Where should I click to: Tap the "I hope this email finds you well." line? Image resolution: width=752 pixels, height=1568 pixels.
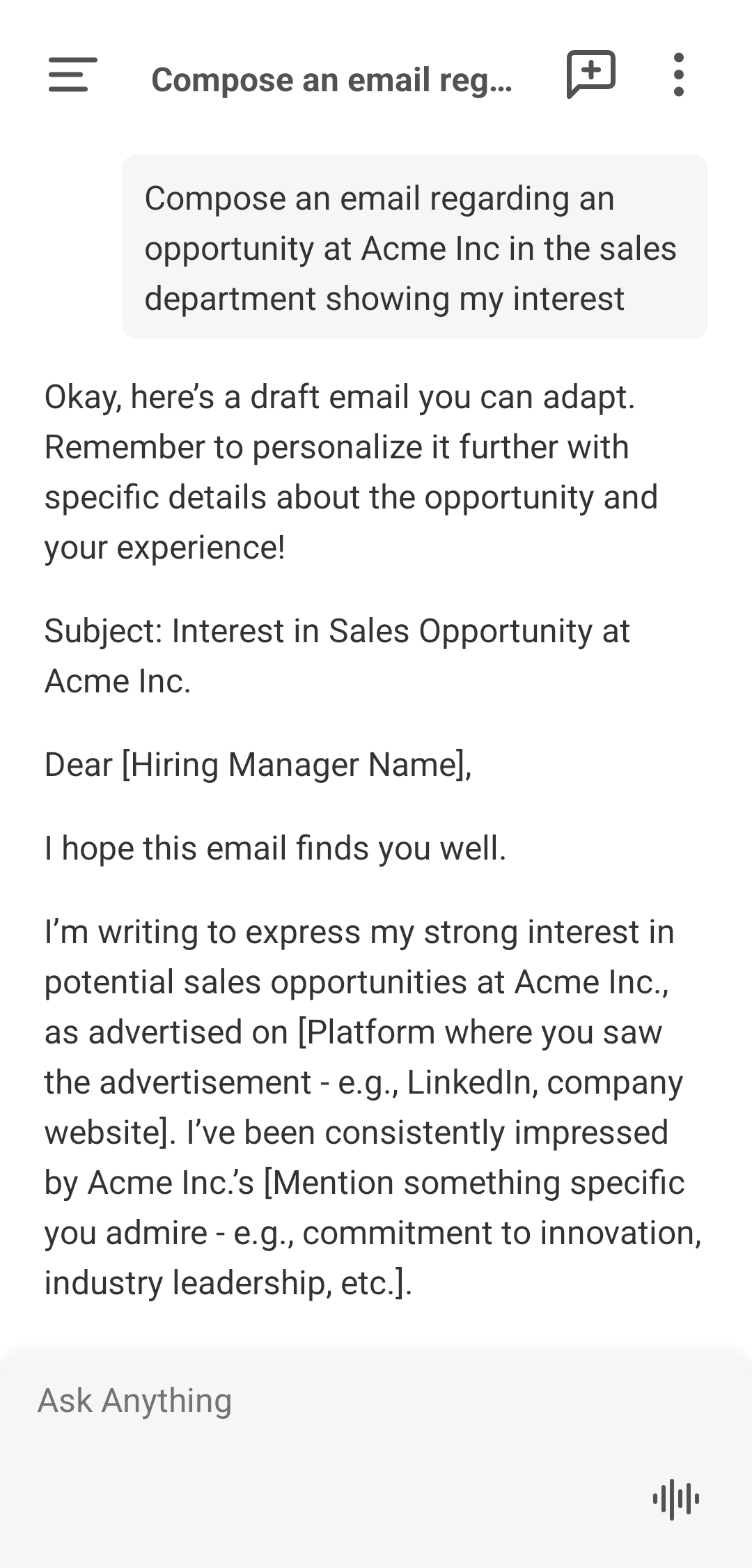click(276, 848)
